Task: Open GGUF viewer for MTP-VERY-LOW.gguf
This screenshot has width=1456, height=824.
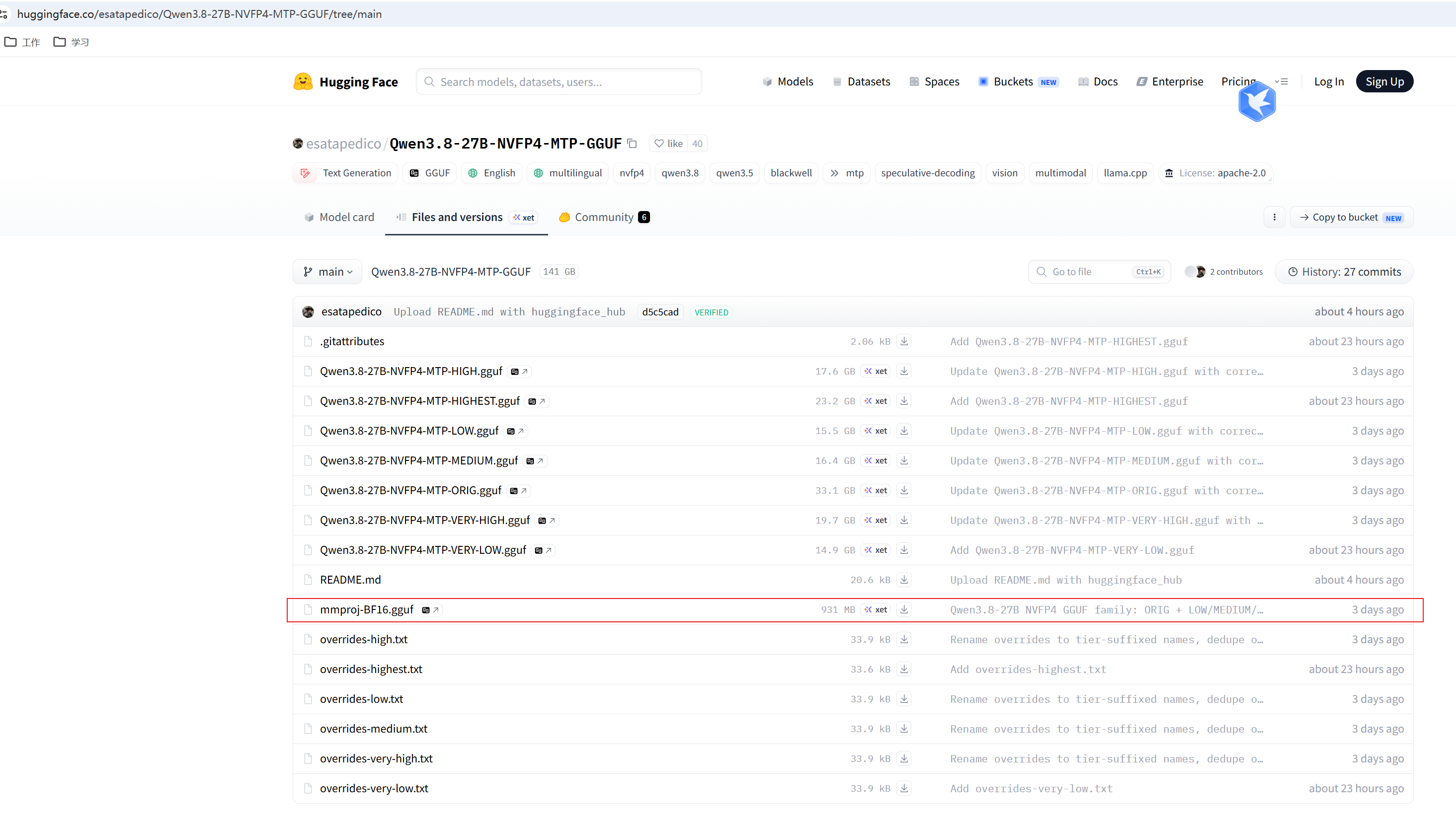Action: [544, 551]
